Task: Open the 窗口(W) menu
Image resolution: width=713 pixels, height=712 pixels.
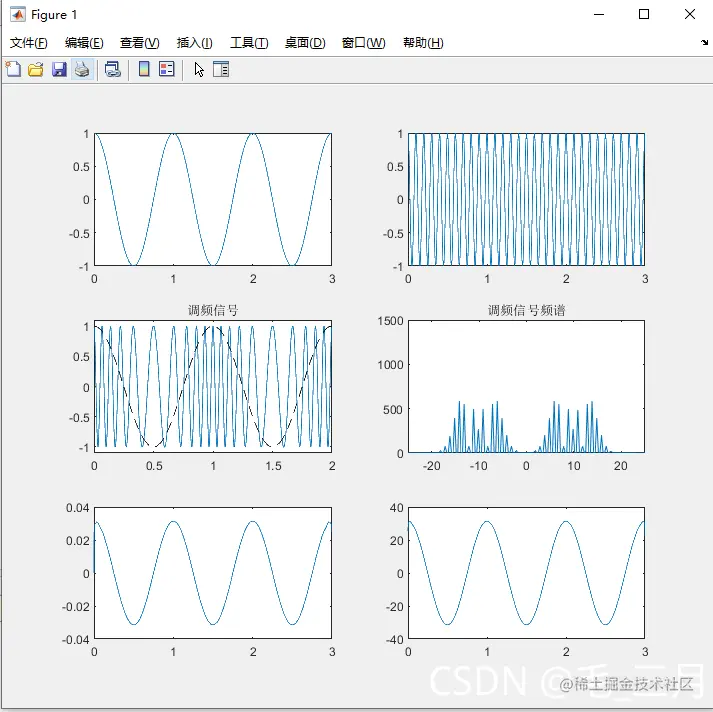Action: (363, 43)
